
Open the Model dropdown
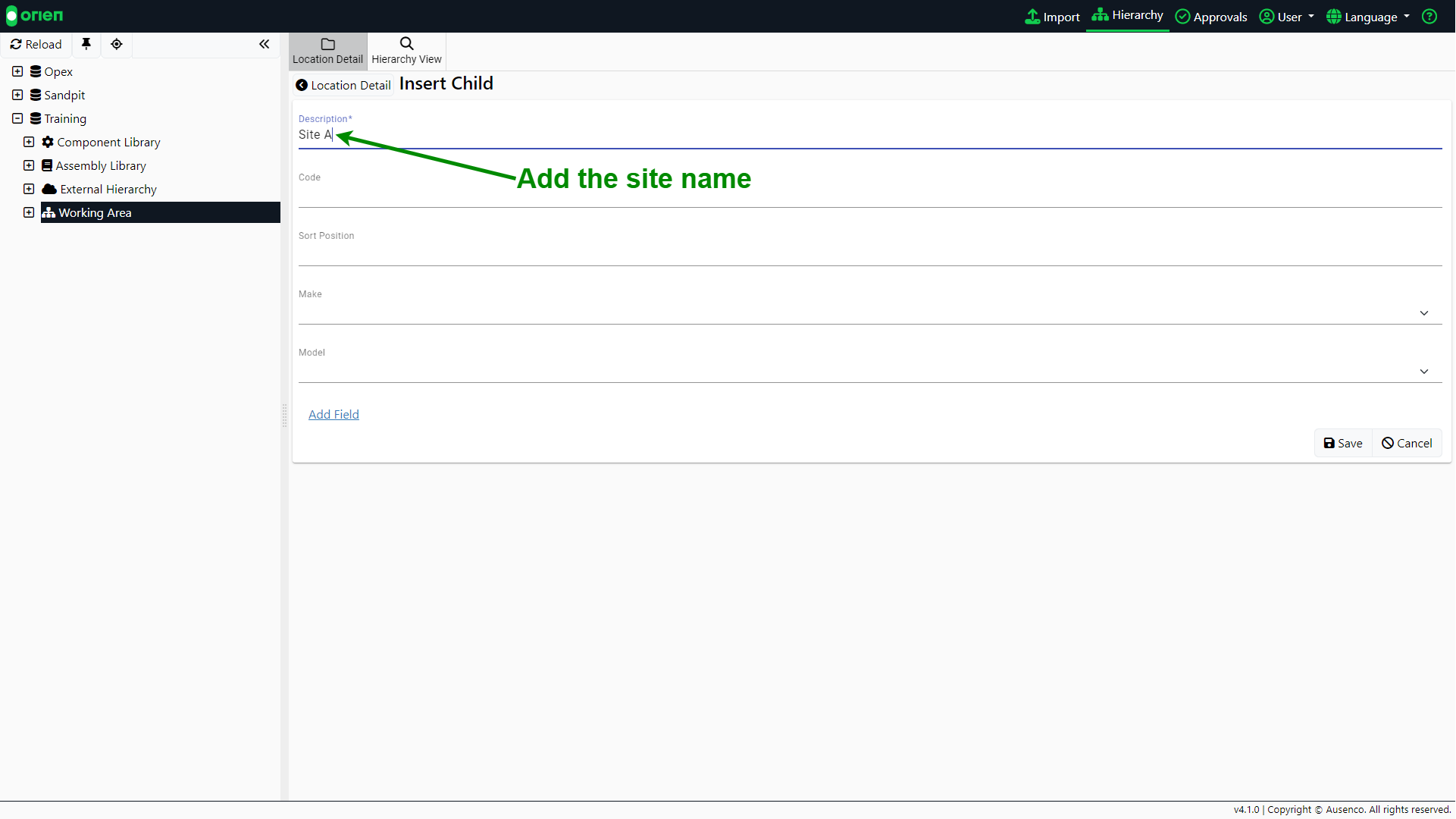[x=1423, y=372]
